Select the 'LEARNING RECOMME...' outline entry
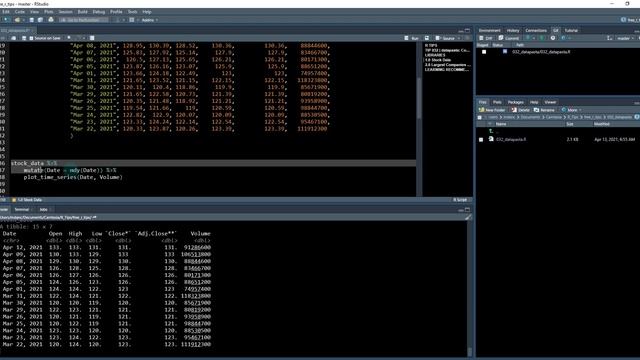The width and height of the screenshot is (640, 360). click(447, 70)
